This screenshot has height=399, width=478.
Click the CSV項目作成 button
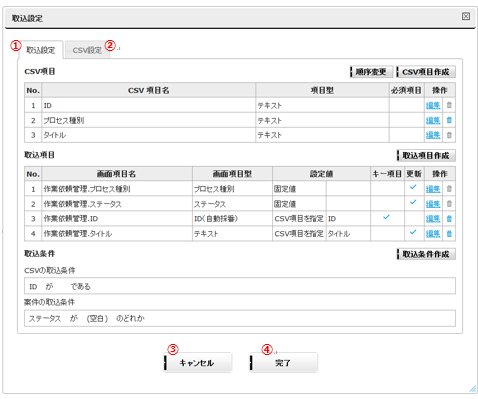pos(426,72)
